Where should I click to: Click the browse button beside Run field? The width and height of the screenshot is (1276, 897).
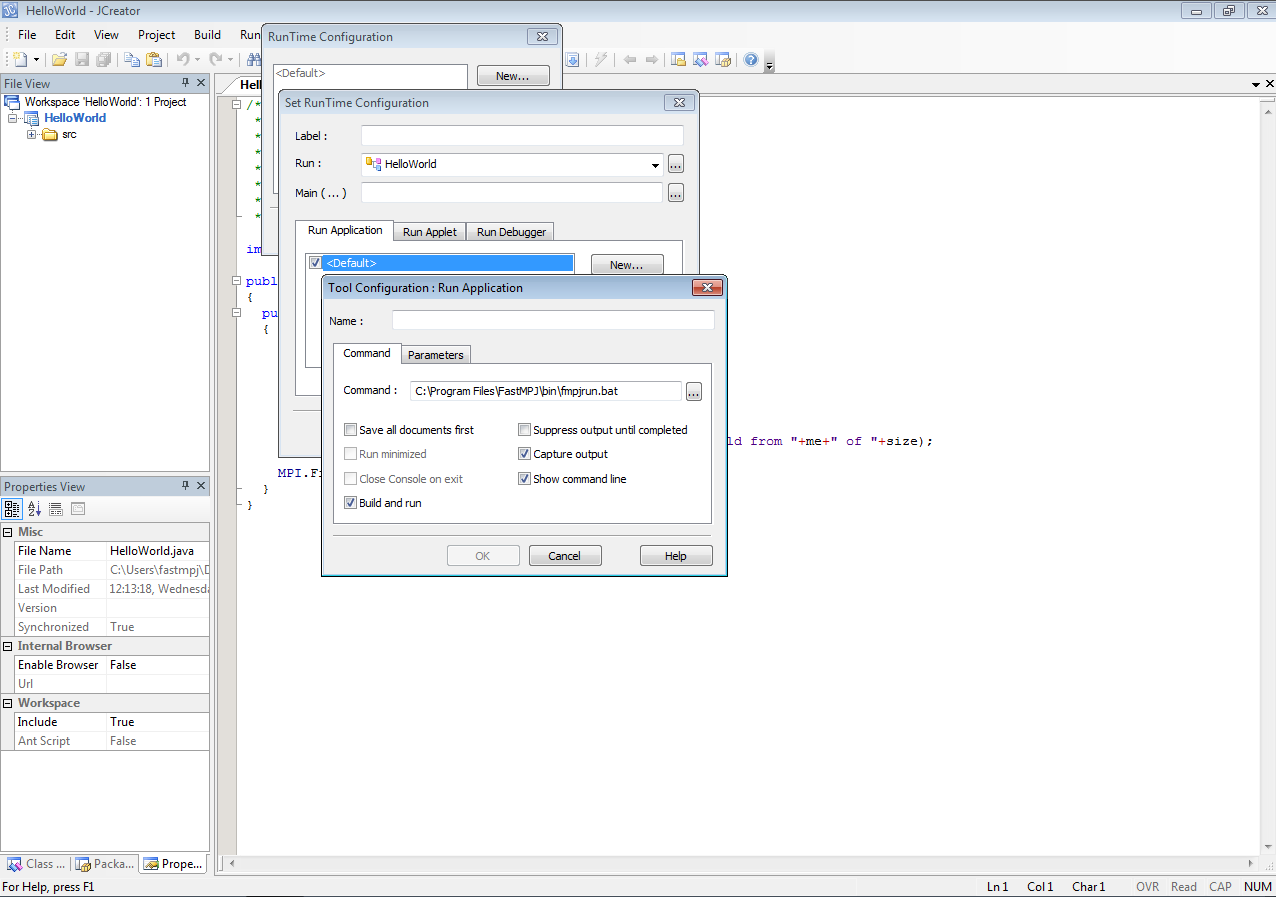coord(676,164)
